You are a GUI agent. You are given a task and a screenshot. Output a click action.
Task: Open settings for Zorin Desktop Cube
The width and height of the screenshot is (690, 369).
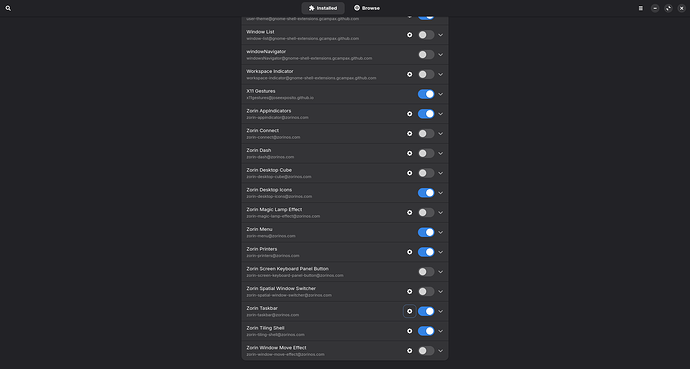409,173
